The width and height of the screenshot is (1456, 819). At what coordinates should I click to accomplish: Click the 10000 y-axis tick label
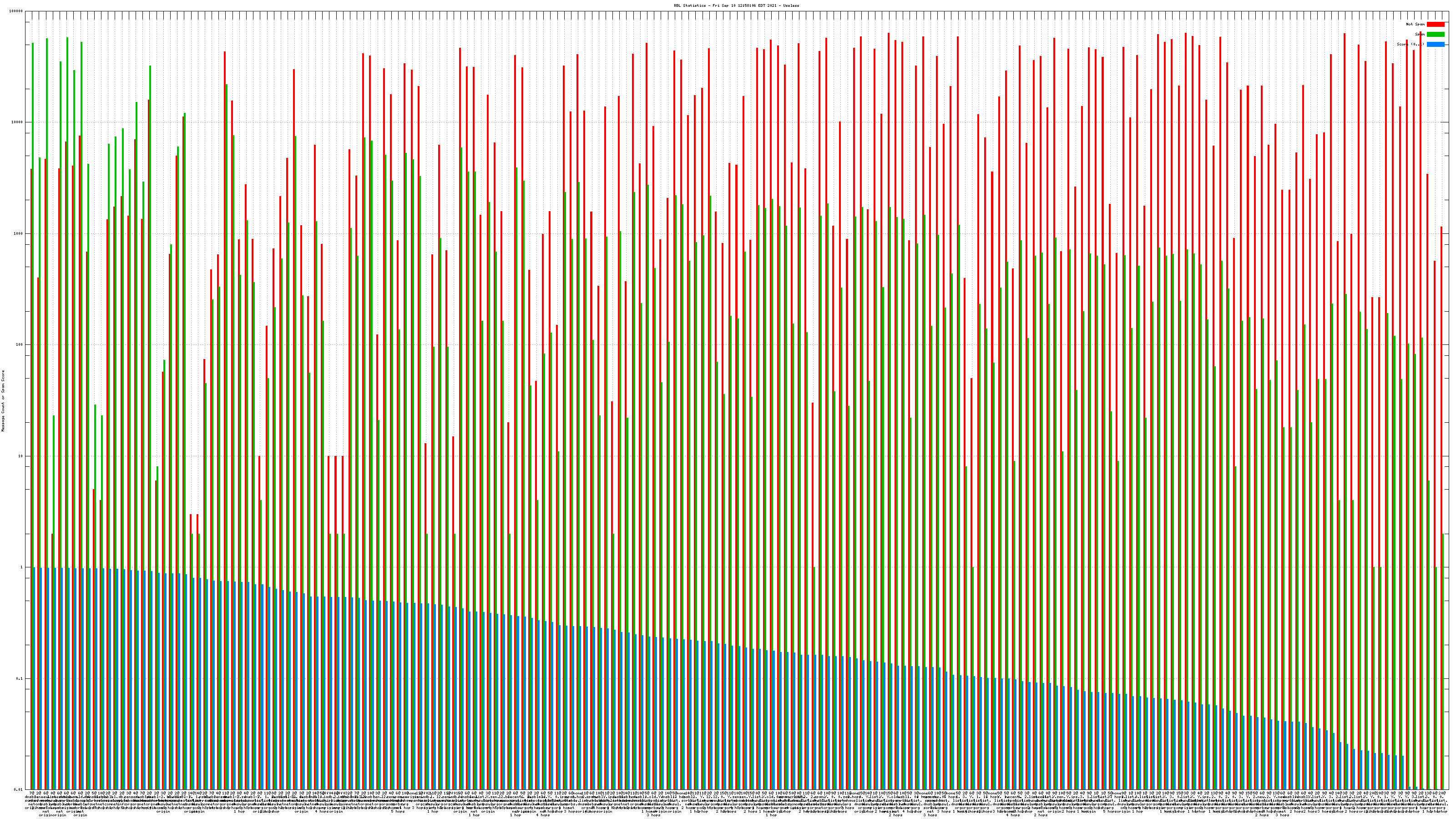click(x=18, y=122)
